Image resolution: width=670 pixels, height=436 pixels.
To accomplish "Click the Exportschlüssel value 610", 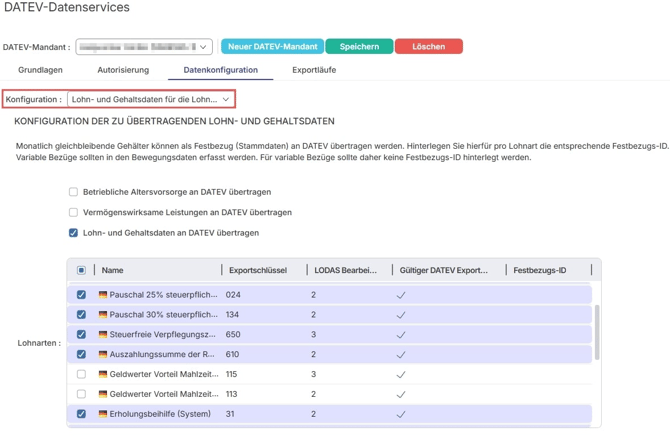I will click(232, 354).
